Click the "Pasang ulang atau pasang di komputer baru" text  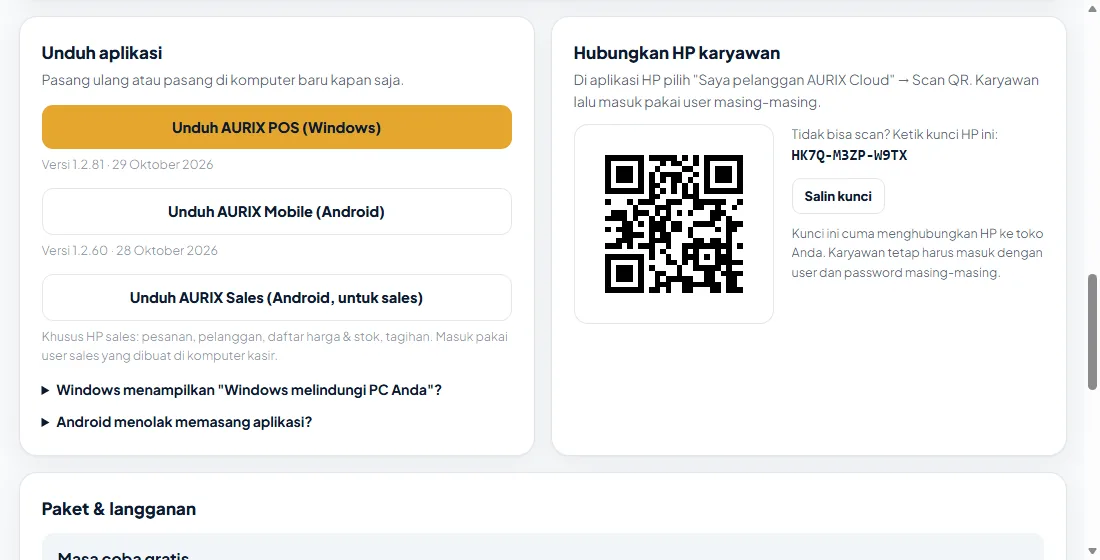point(222,80)
